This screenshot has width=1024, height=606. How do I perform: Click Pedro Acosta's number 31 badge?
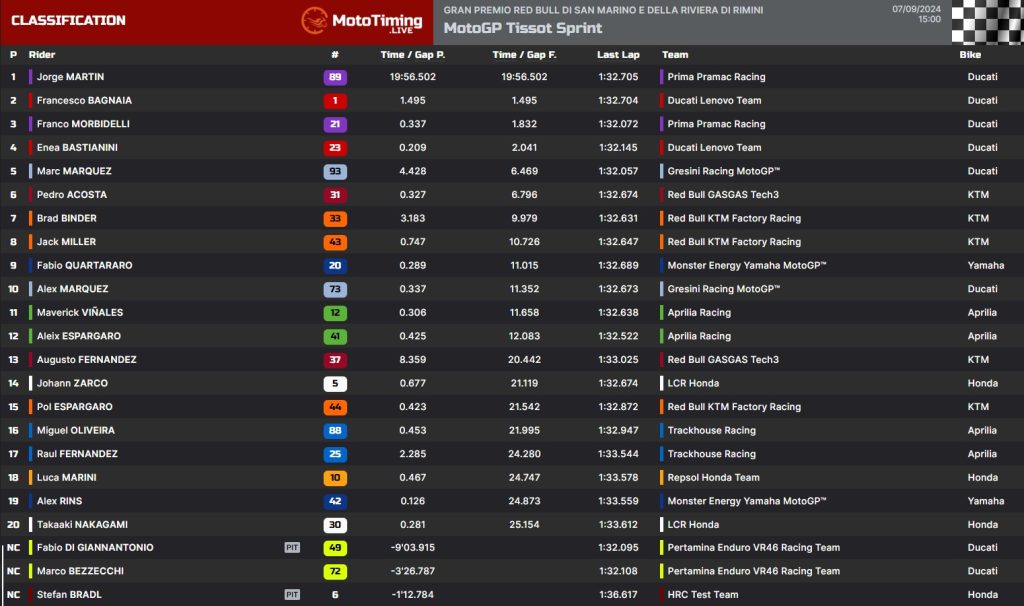[x=335, y=195]
